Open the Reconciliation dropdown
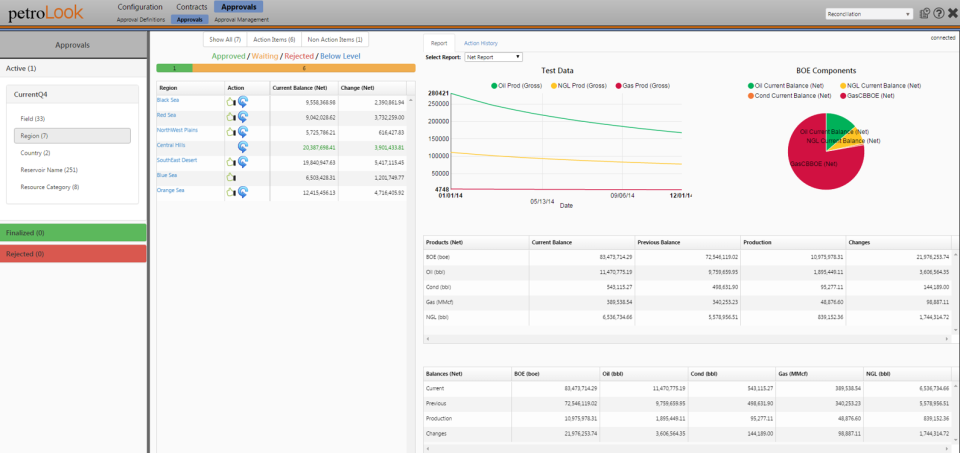The image size is (960, 453). (868, 14)
